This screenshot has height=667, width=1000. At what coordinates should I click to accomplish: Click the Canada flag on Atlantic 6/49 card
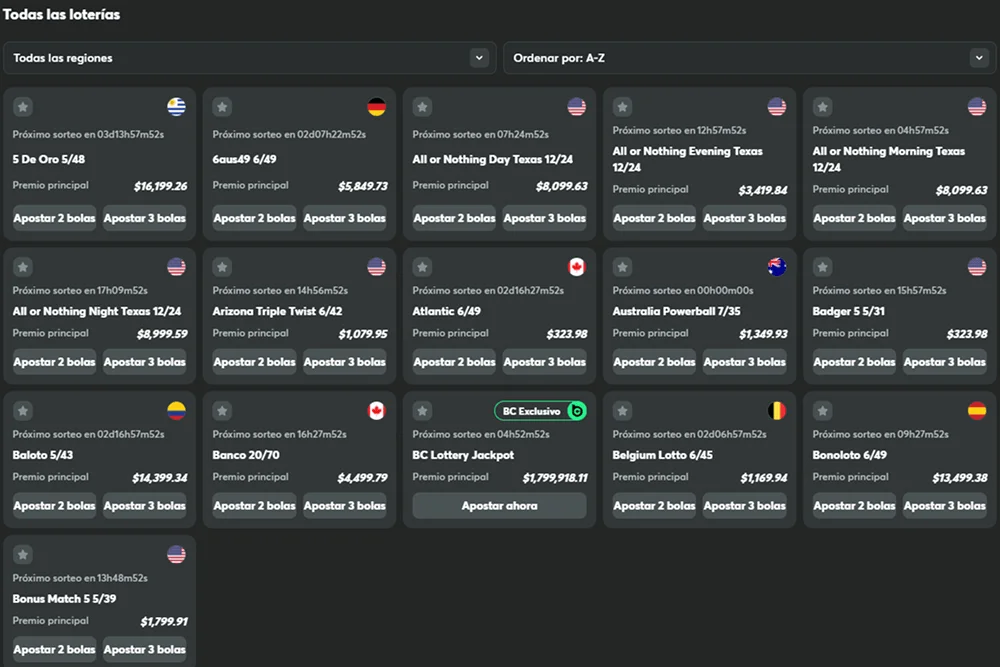coord(577,267)
